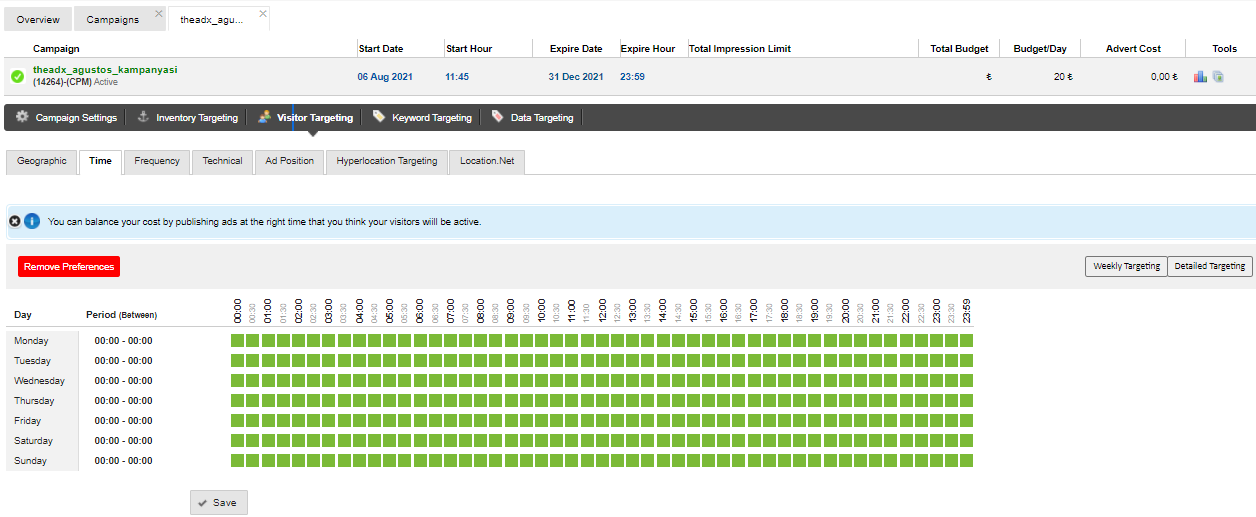Click the Budget/Day value 20 ₺
Screen dimensions: 1256x517
point(1063,76)
